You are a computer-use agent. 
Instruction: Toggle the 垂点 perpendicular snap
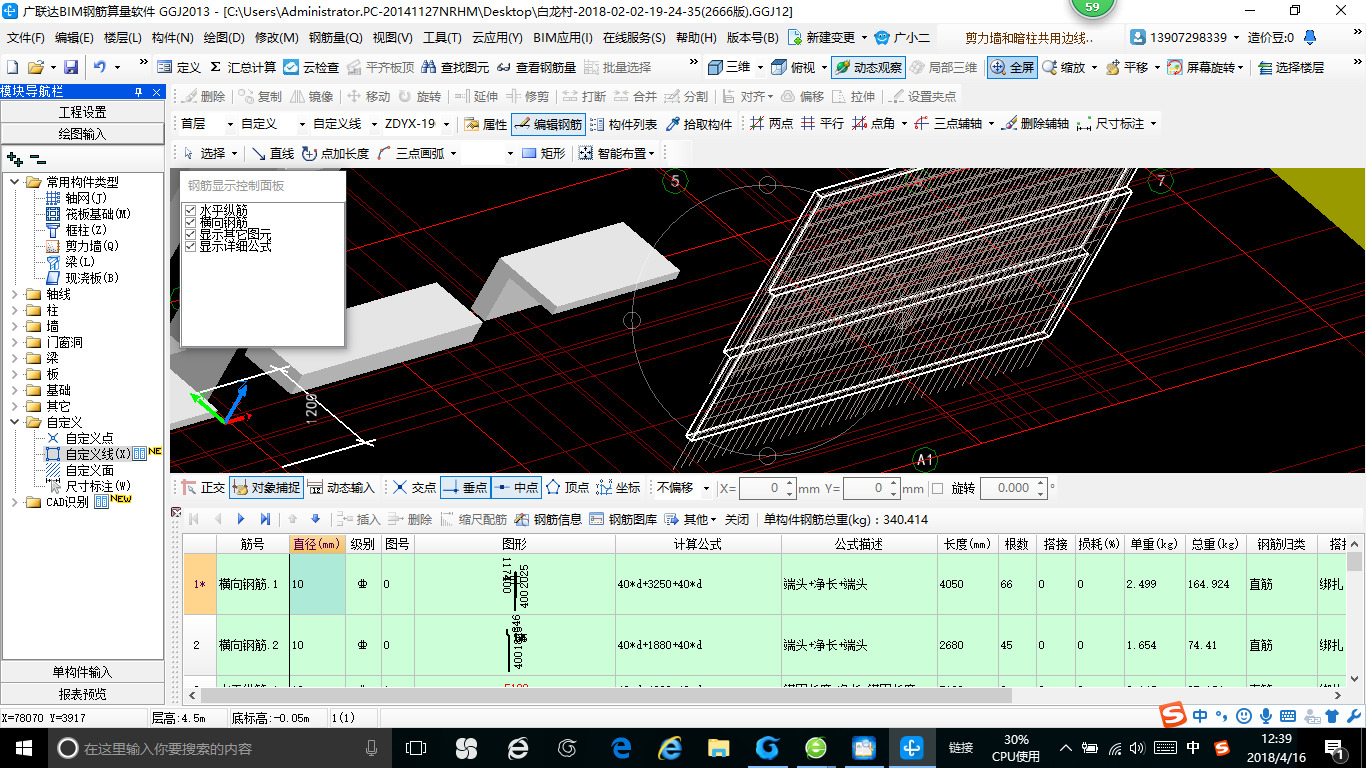pos(465,487)
